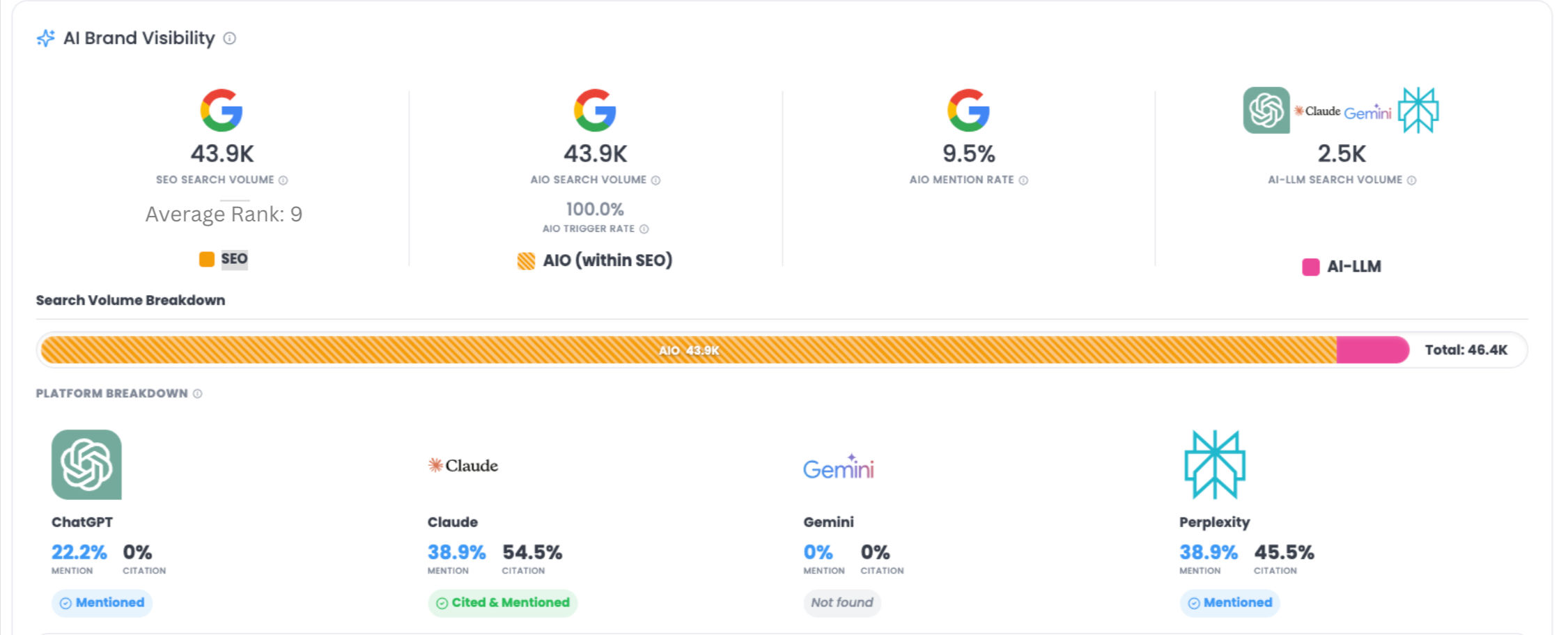
Task: Click the ChatGPT logo in Platform Breakdown
Action: 86,464
